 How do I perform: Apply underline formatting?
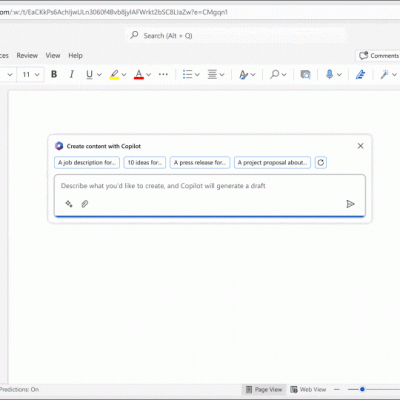89,74
